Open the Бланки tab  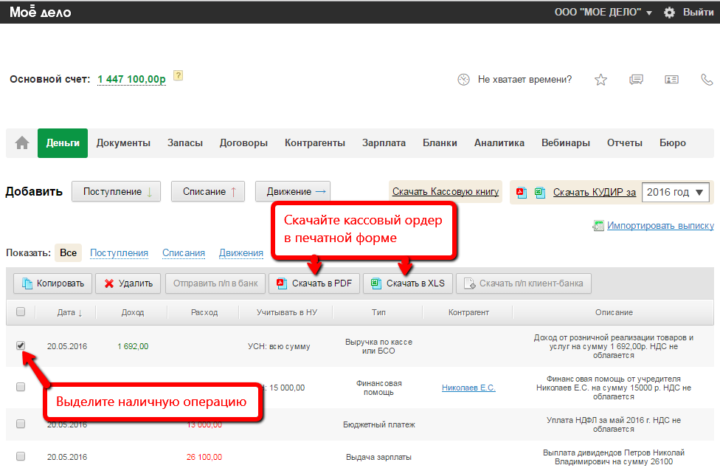(439, 143)
